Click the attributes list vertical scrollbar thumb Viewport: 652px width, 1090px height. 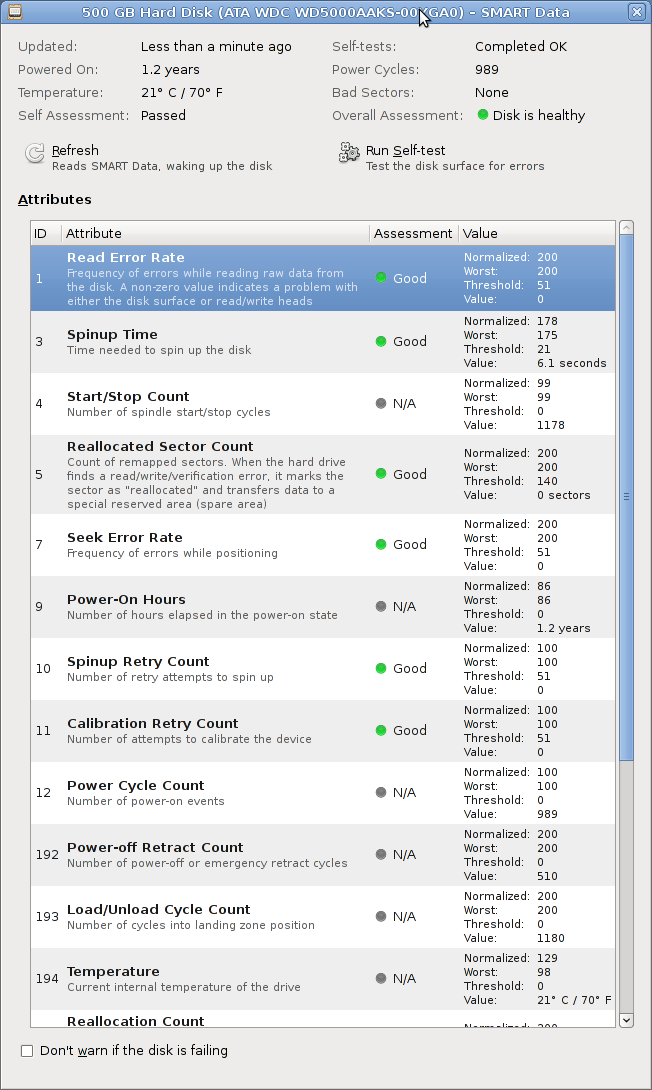click(626, 498)
